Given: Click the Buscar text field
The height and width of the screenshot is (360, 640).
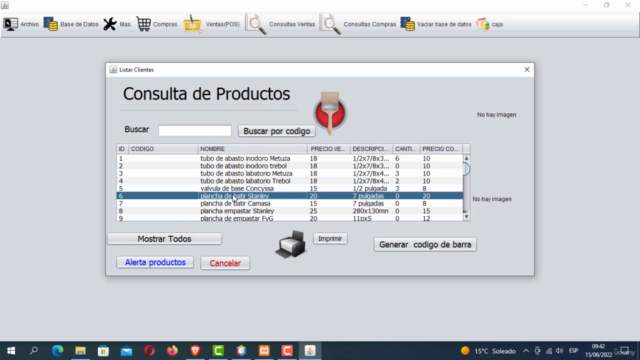Looking at the screenshot, I should (195, 131).
